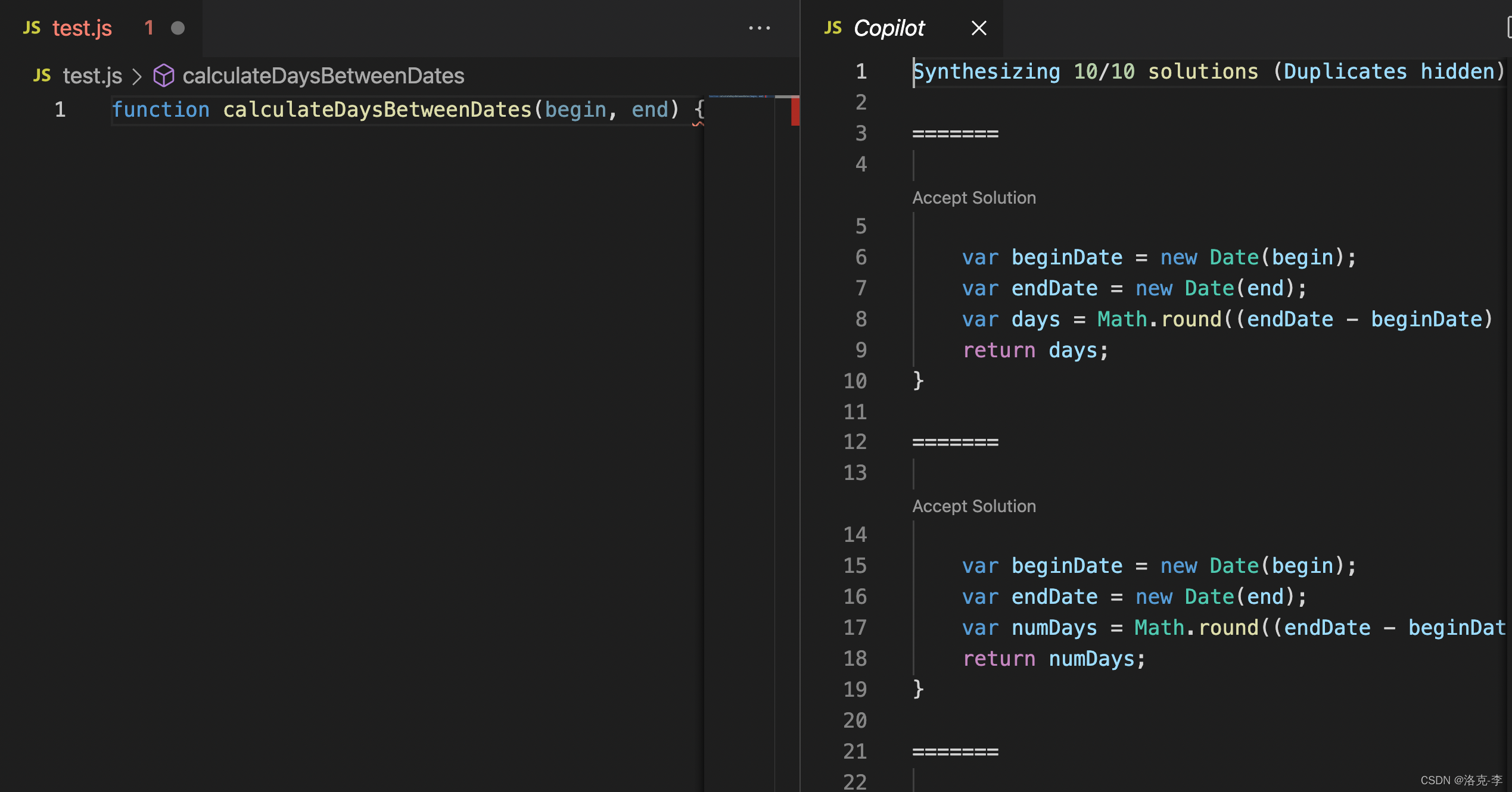This screenshot has height=792, width=1512.
Task: Click the closing brace on line 19
Action: (918, 689)
